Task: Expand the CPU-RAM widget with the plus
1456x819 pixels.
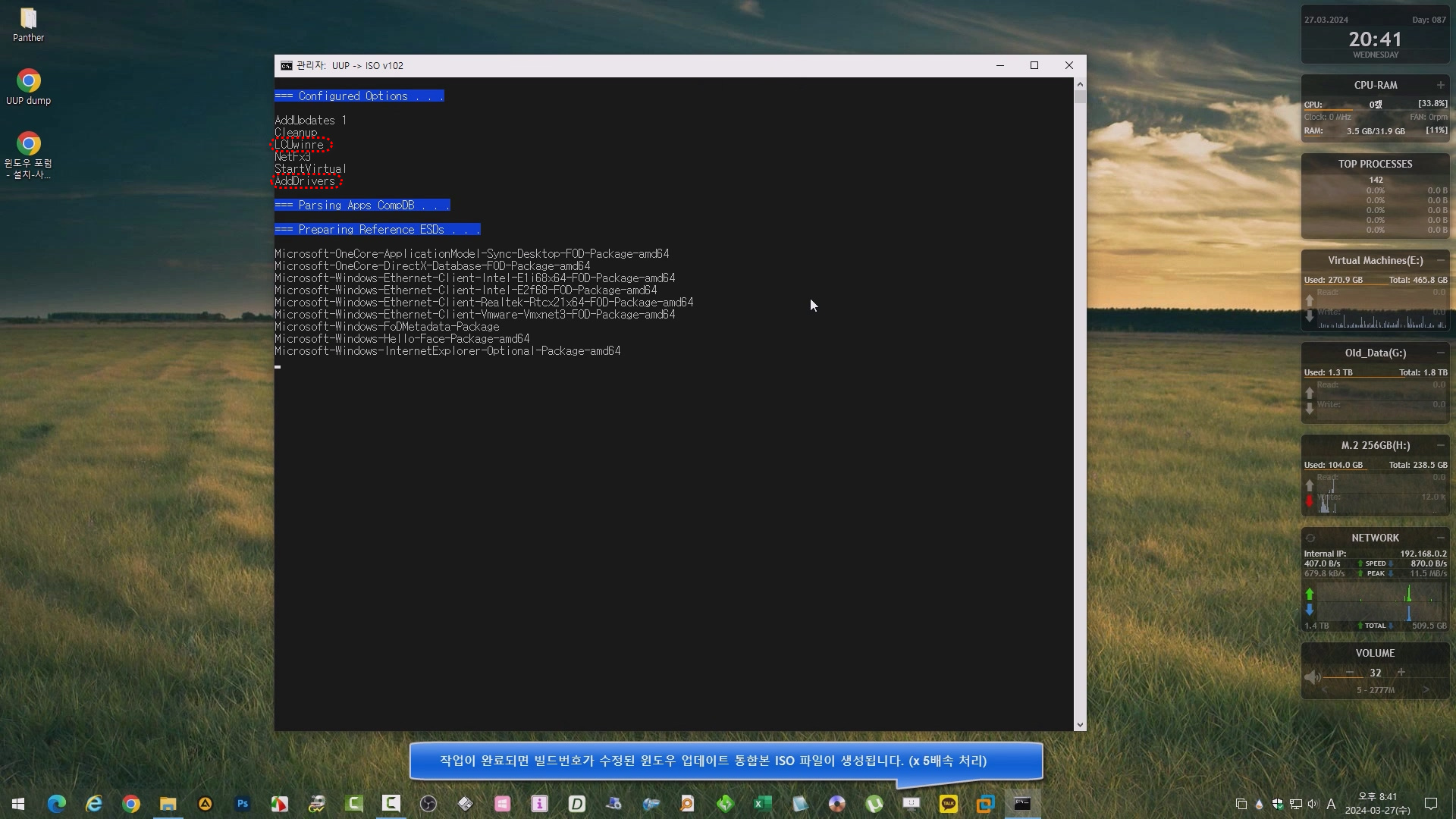Action: pos(1440,85)
